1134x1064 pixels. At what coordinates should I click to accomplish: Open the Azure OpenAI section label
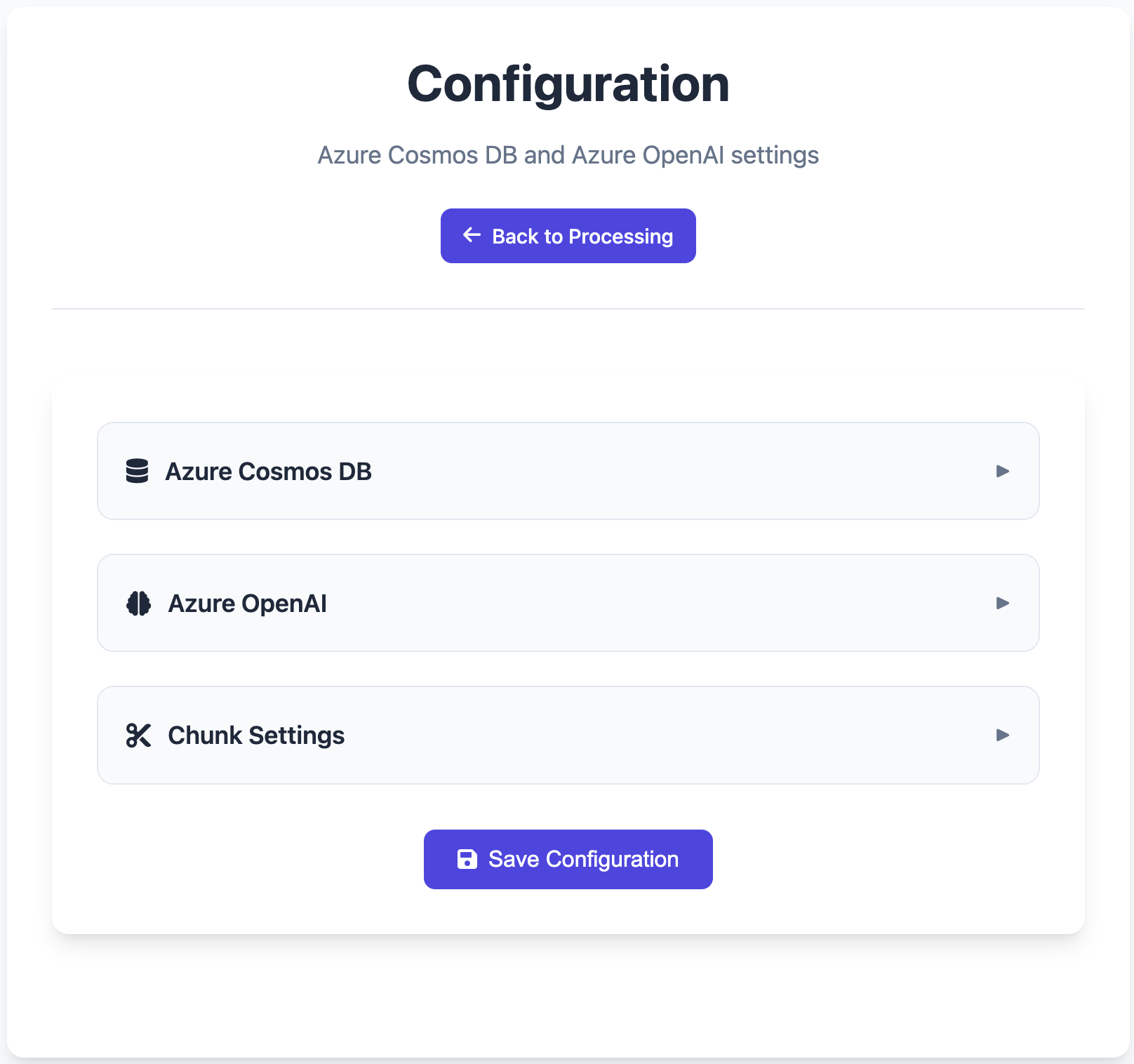click(247, 604)
